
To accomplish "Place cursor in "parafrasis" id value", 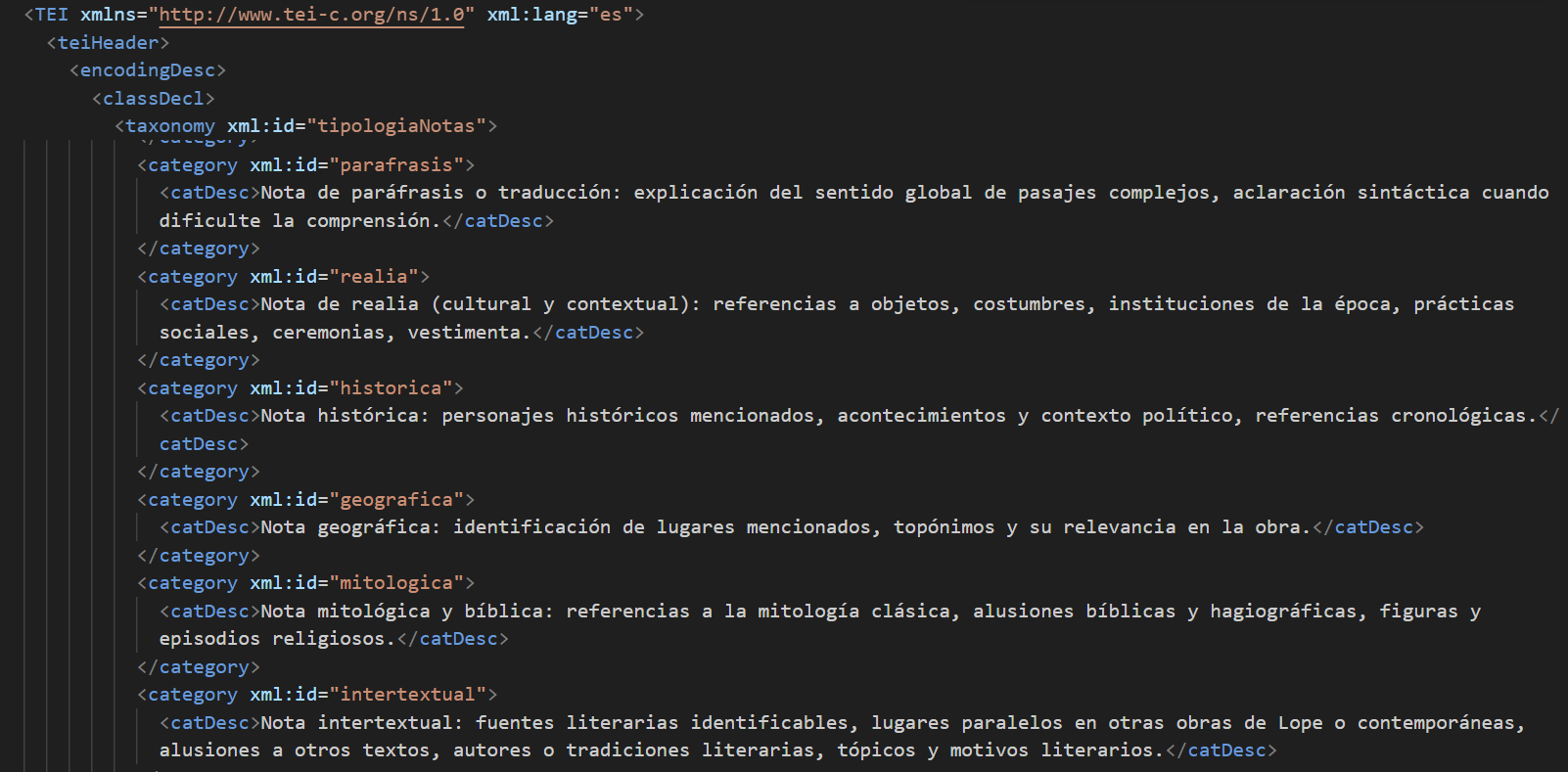I will [402, 165].
